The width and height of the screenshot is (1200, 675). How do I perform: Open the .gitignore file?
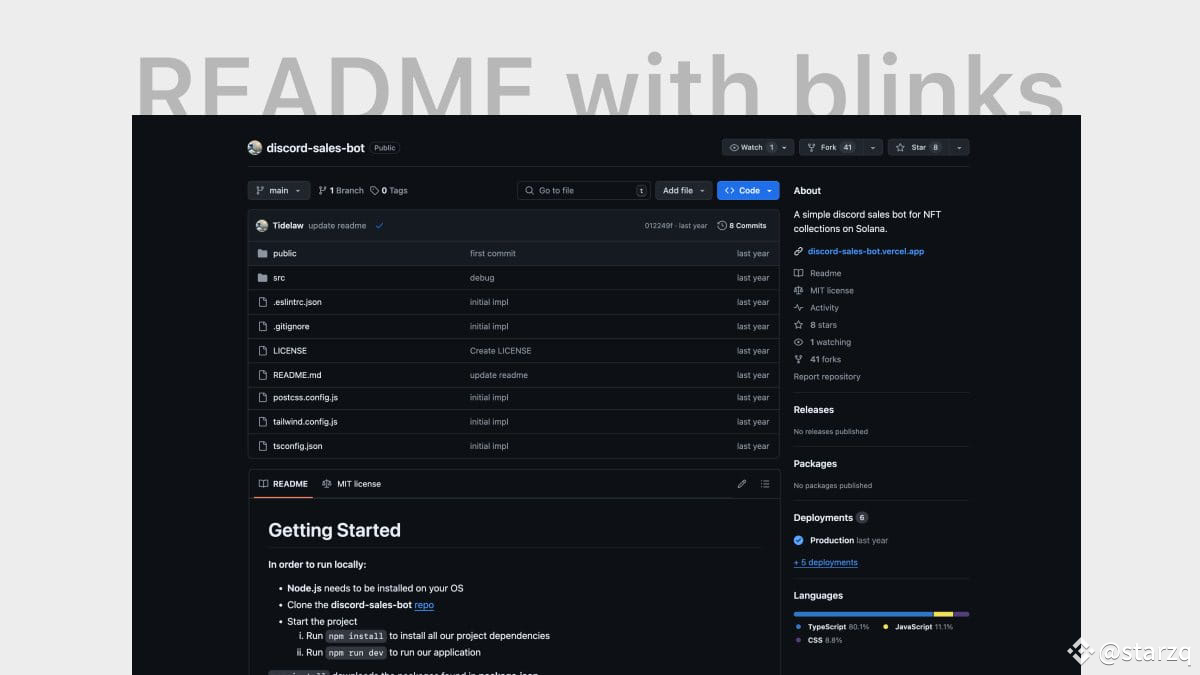click(291, 326)
